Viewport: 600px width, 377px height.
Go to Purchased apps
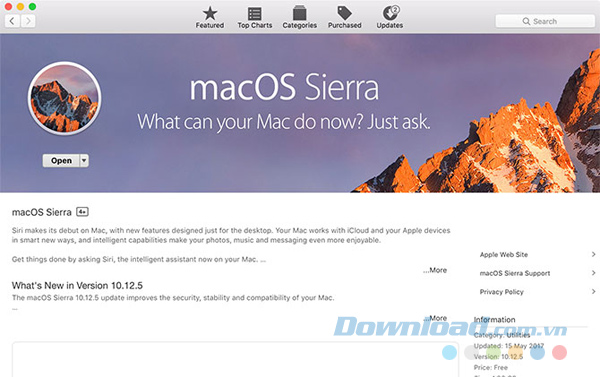point(344,18)
